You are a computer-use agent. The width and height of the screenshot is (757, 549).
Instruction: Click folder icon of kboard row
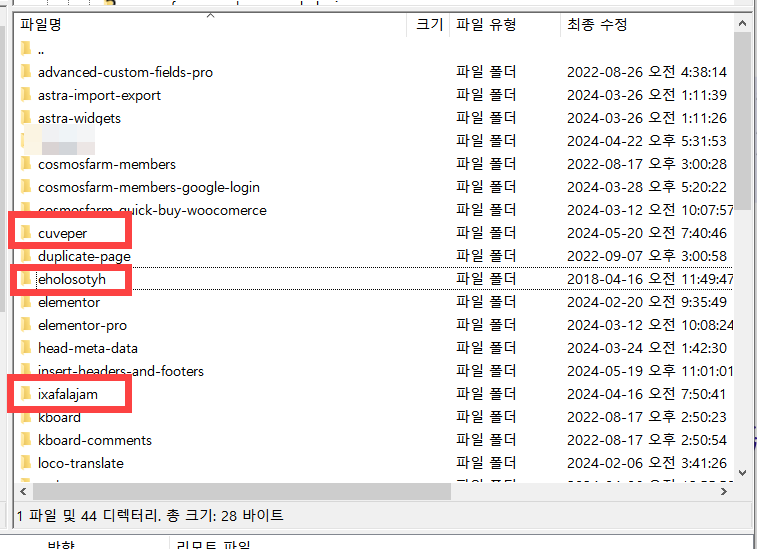coord(26,417)
